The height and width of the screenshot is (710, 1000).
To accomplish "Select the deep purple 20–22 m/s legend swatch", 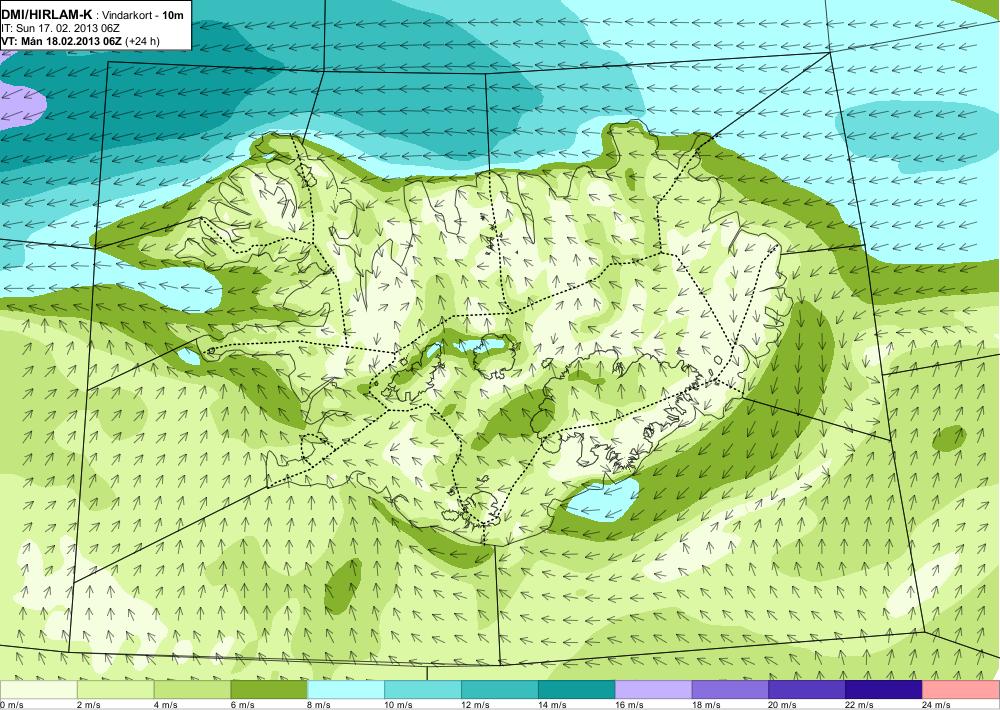I will [x=807, y=690].
